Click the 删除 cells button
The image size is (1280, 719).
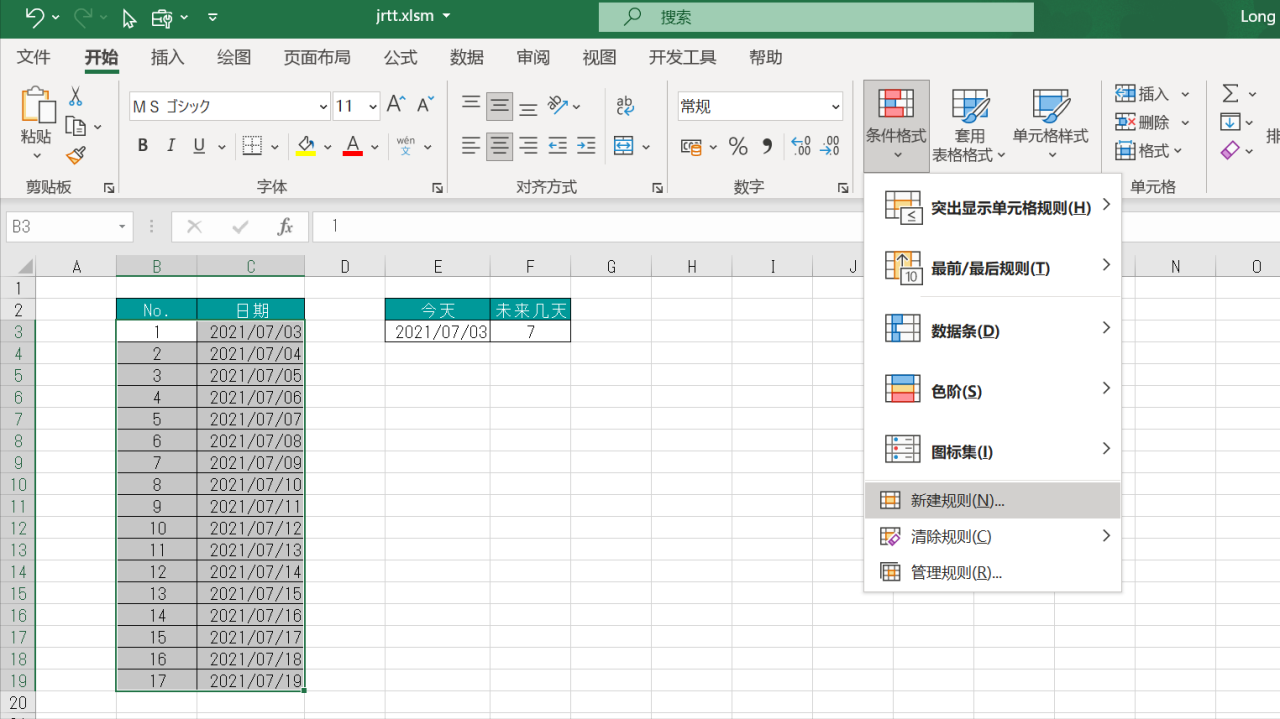(1153, 123)
